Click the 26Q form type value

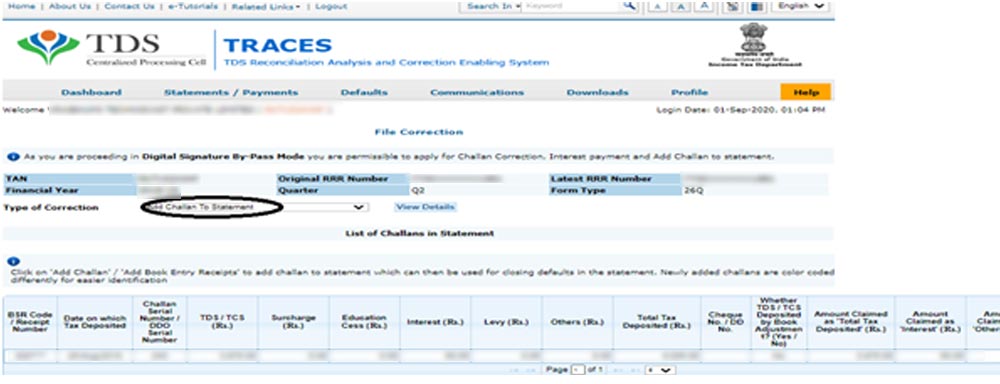click(x=693, y=191)
